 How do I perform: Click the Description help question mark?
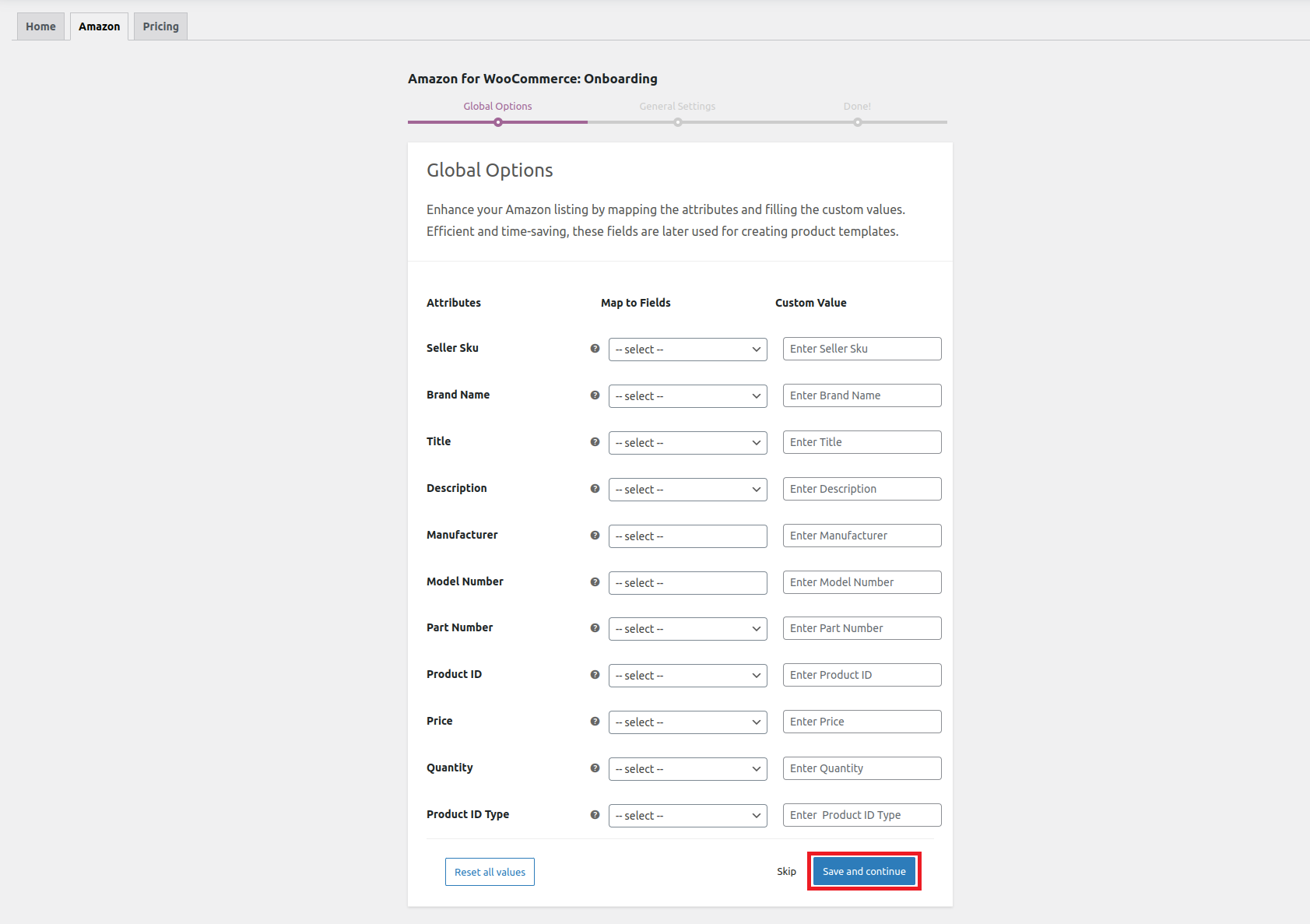(x=595, y=489)
